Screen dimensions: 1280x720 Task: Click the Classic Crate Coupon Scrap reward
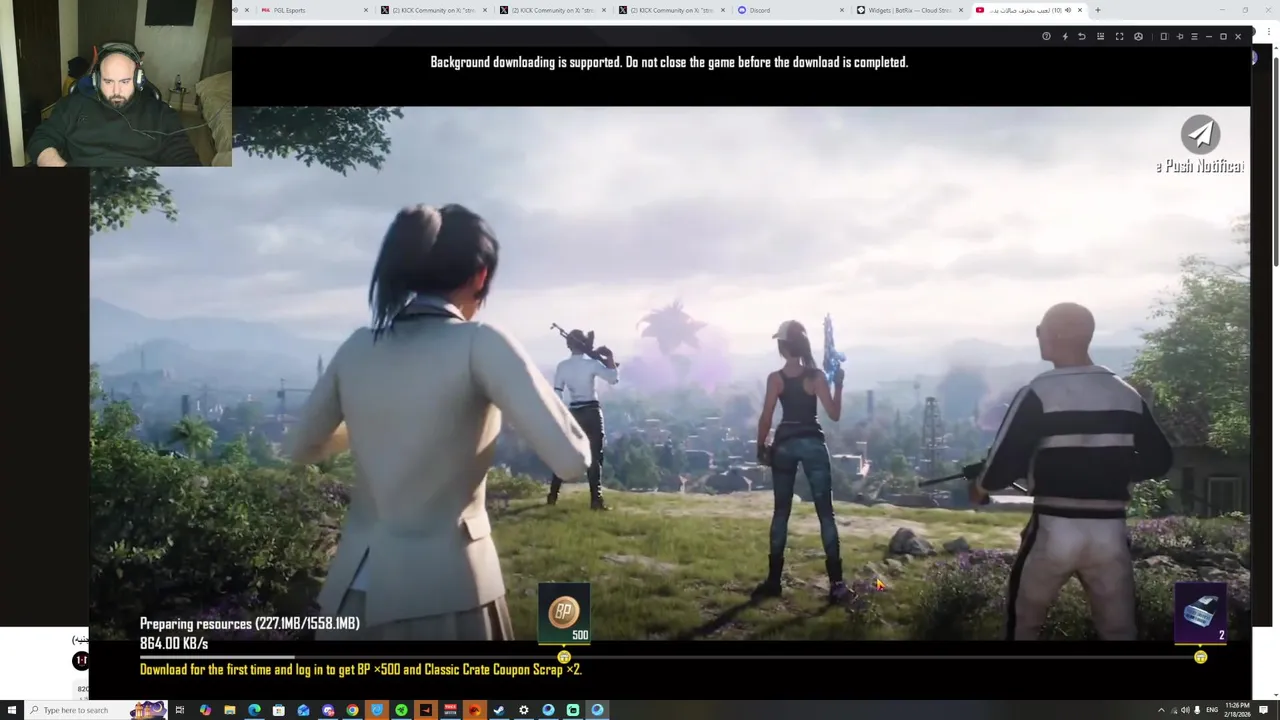click(x=1201, y=613)
